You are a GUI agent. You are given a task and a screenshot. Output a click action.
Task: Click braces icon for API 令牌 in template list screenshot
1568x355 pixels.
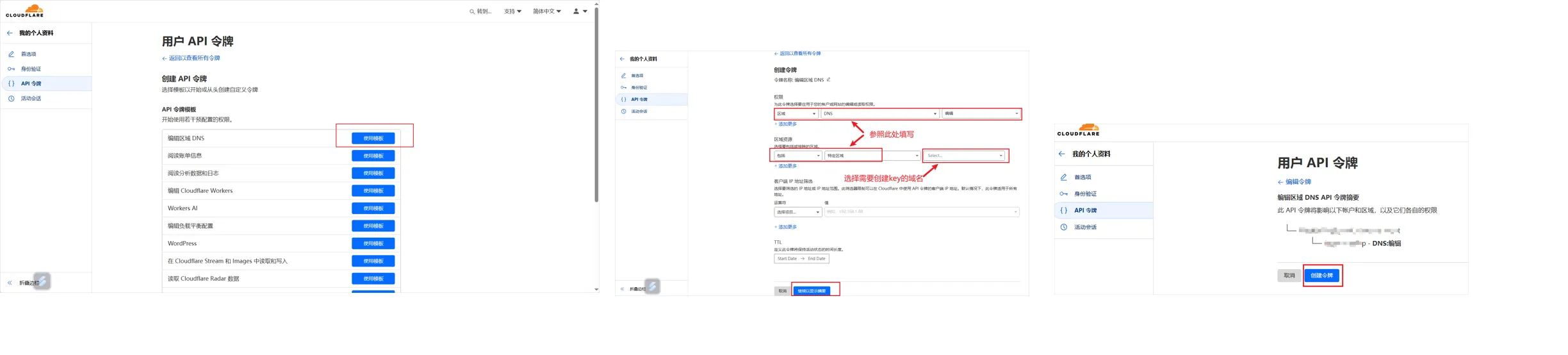11,83
